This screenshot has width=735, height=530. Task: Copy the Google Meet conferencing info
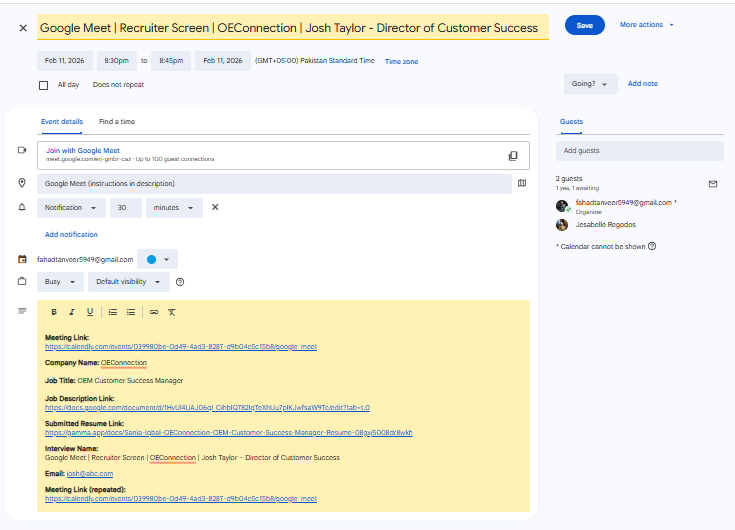[513, 156]
